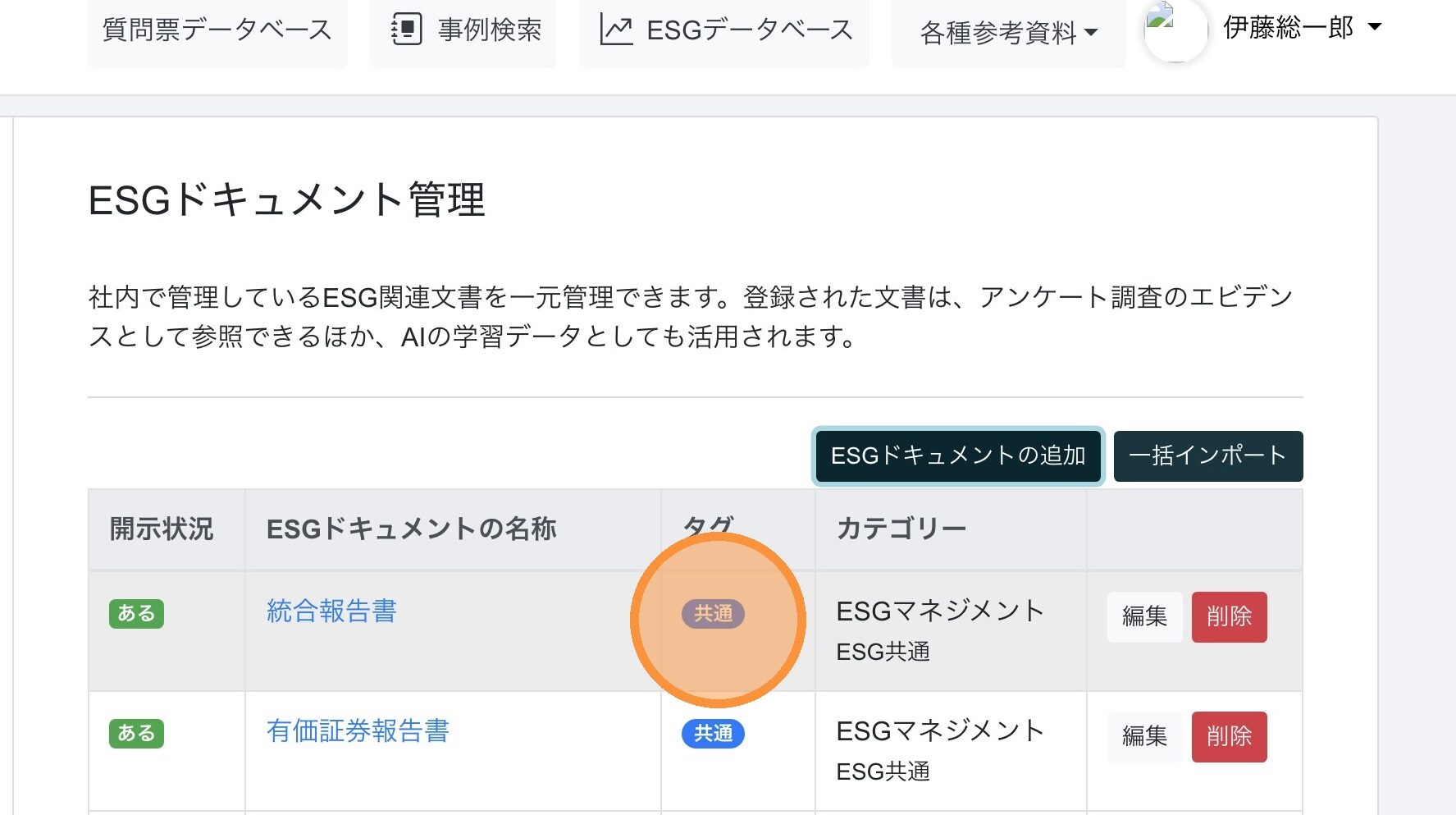This screenshot has width=1456, height=815.
Task: Open the 有価証券報告書 document link
Action: (x=358, y=730)
